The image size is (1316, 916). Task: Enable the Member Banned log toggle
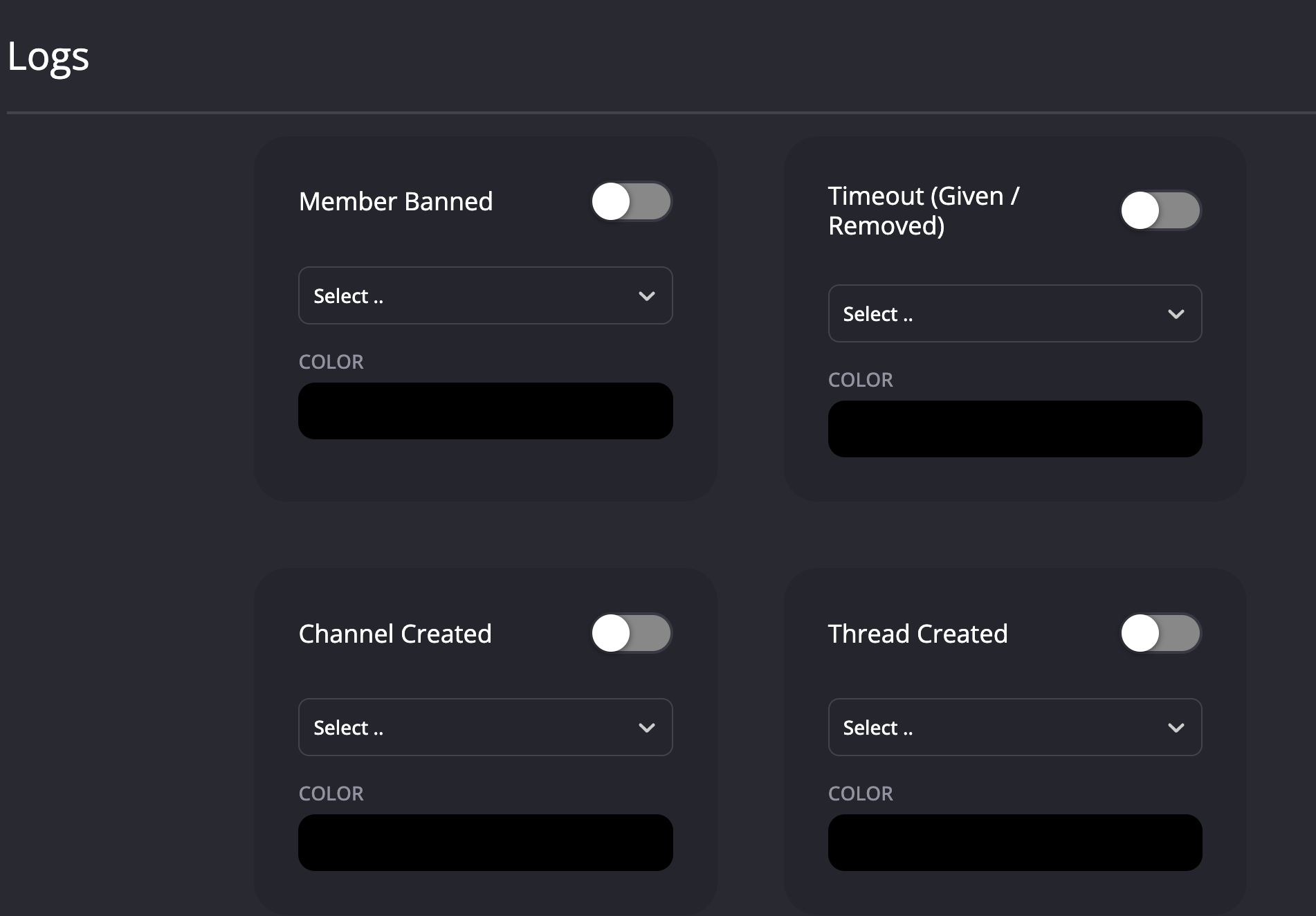point(631,202)
